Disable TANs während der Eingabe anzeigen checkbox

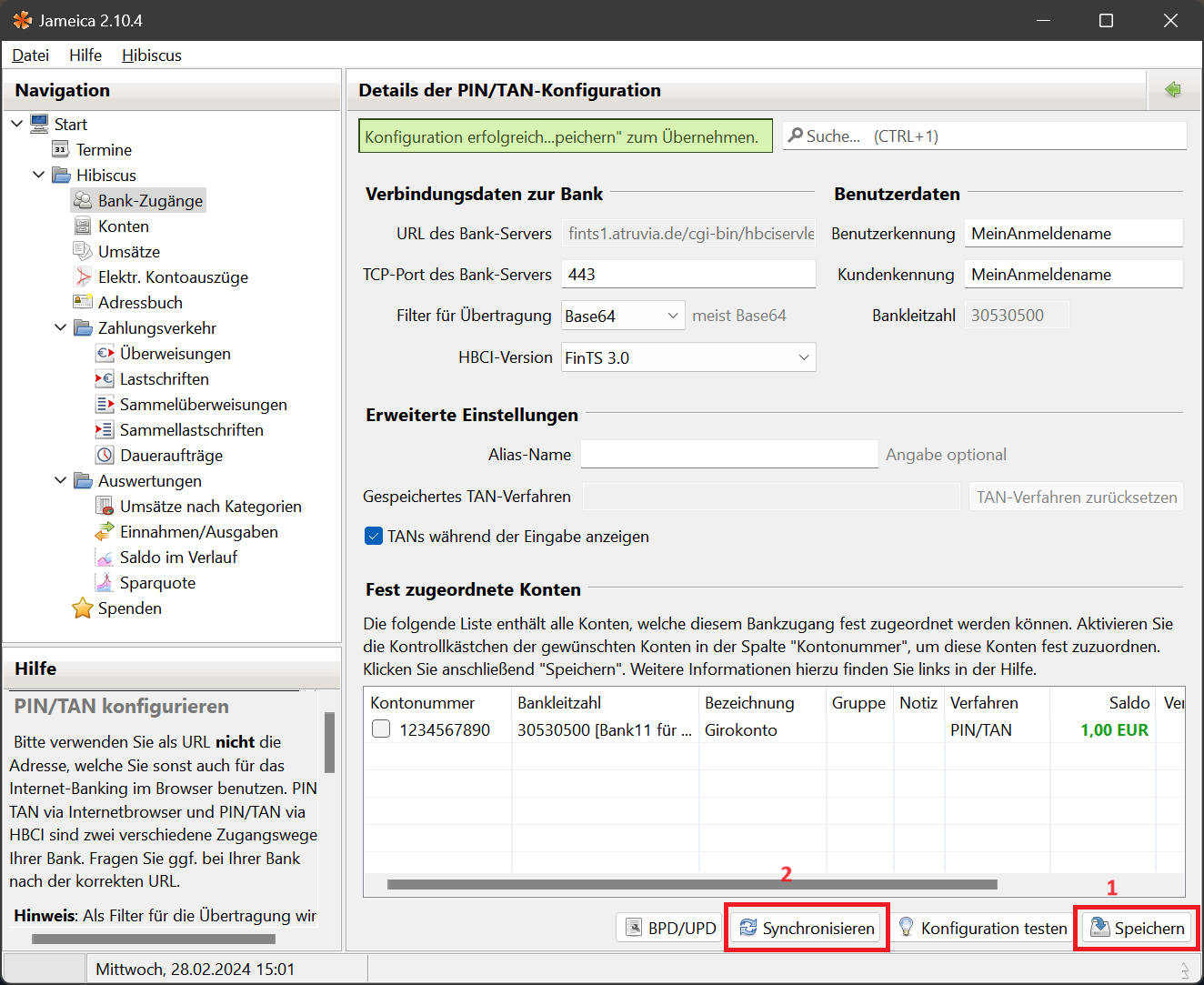(373, 536)
